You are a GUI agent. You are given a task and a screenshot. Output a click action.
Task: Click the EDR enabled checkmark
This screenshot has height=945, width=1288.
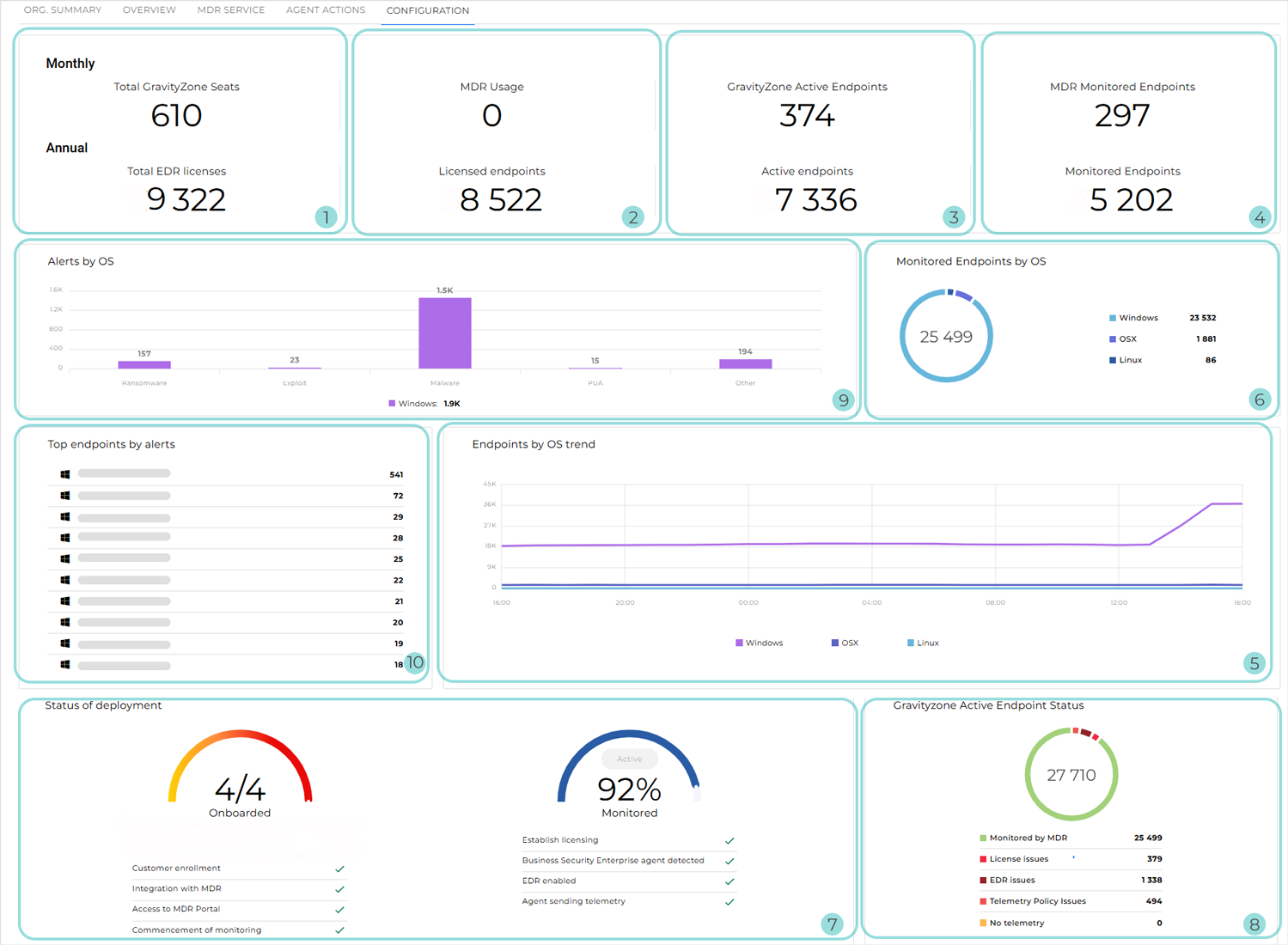click(729, 881)
